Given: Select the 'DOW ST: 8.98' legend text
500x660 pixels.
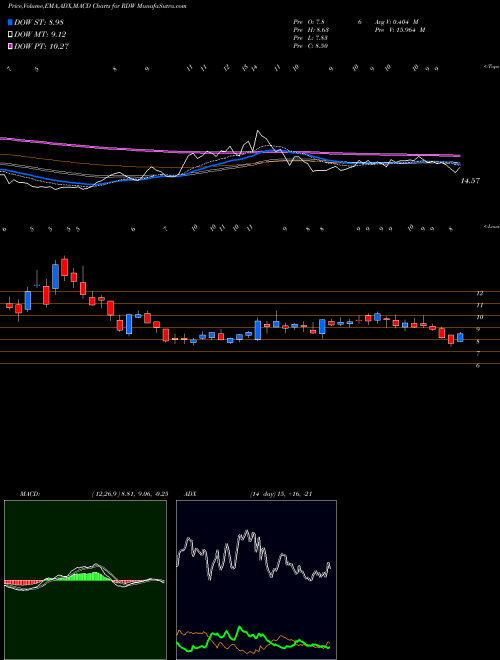Looking at the screenshot, I should pos(39,22).
